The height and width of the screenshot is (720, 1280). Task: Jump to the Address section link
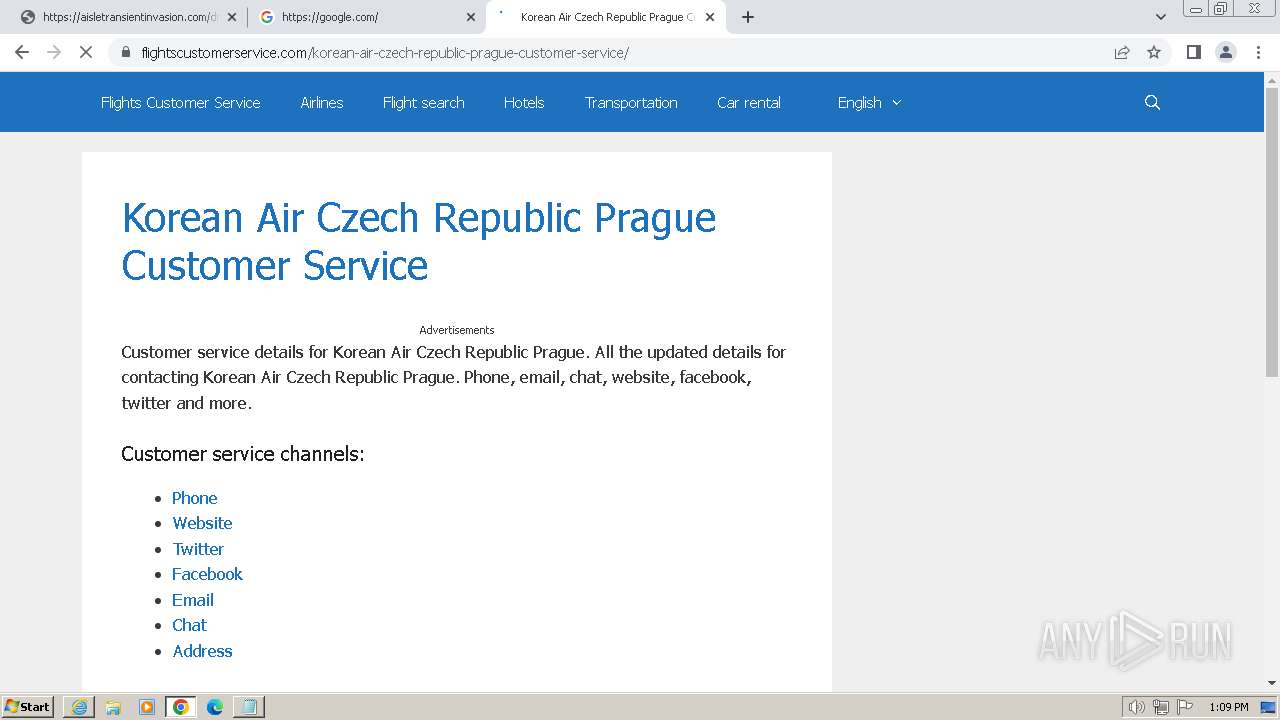point(202,651)
